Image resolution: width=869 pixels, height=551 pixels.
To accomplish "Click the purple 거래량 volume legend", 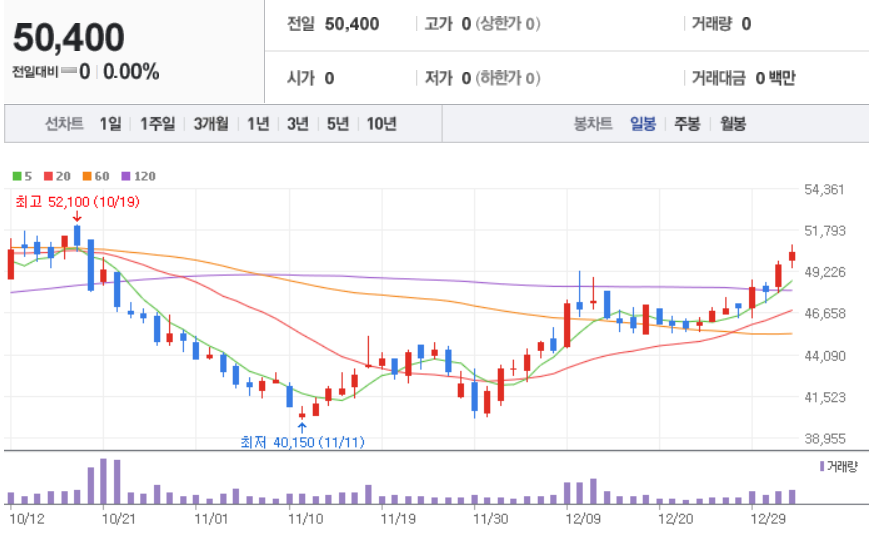I will (x=839, y=467).
